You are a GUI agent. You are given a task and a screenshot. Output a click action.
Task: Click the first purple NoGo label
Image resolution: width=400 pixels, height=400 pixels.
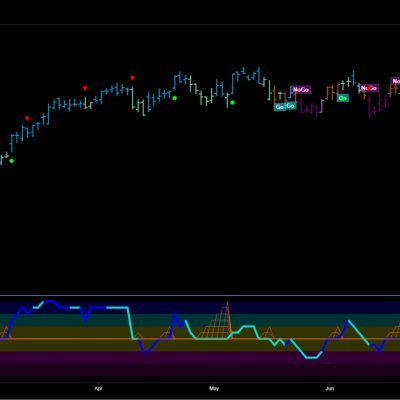coord(301,90)
